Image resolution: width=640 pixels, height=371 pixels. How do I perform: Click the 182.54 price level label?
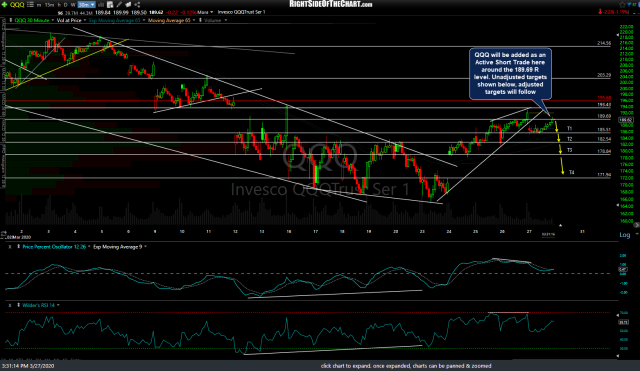604,139
